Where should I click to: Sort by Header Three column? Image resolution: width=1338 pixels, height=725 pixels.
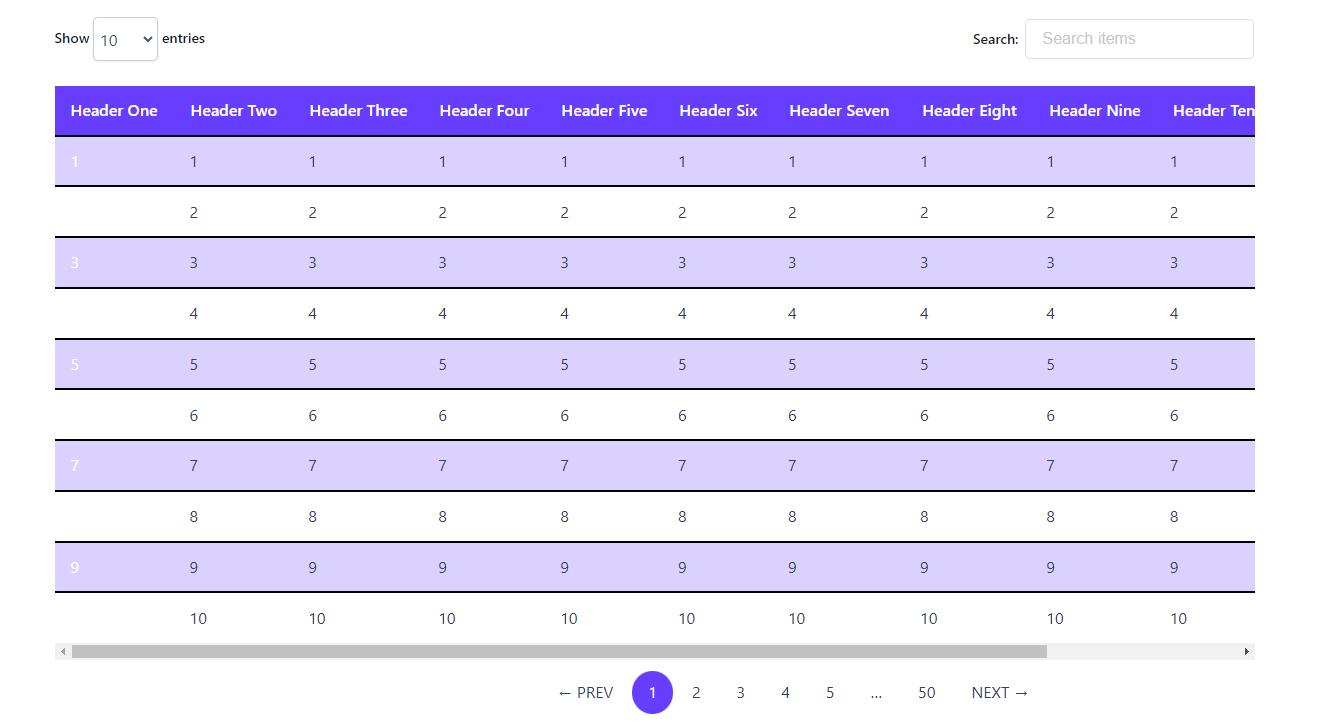[x=358, y=111]
